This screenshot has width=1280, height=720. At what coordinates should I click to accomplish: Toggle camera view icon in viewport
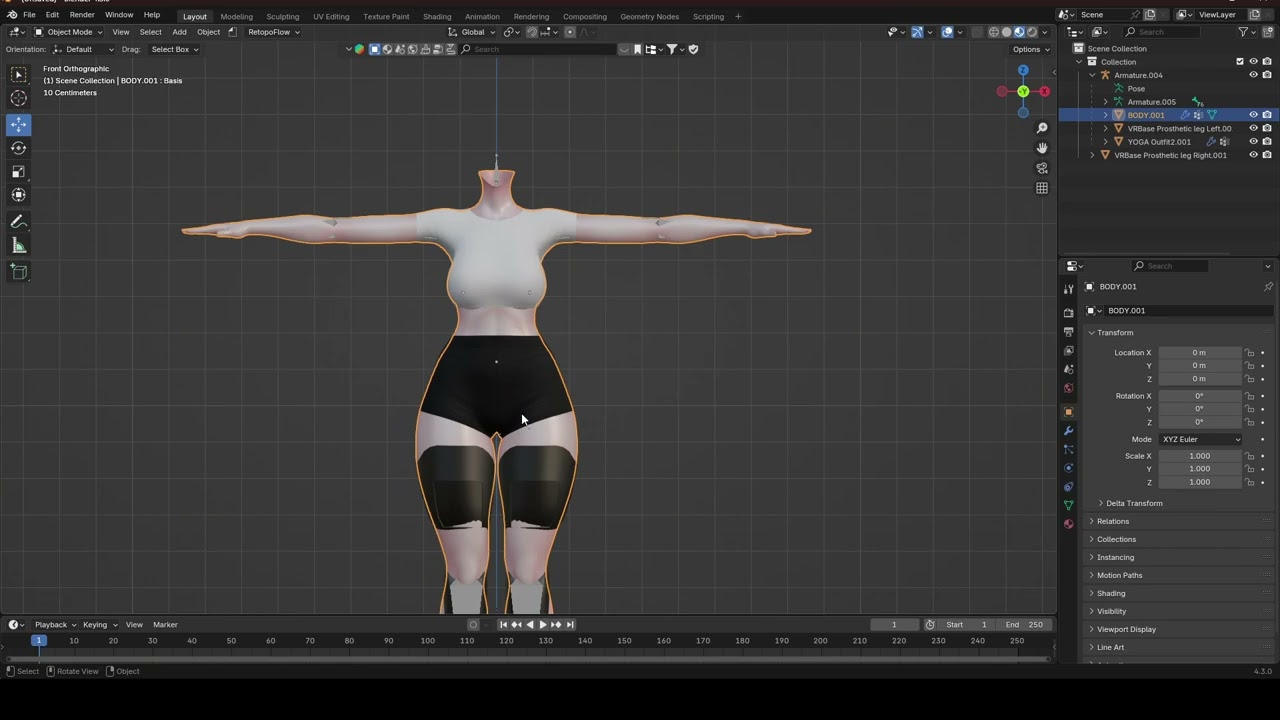tap(1042, 168)
